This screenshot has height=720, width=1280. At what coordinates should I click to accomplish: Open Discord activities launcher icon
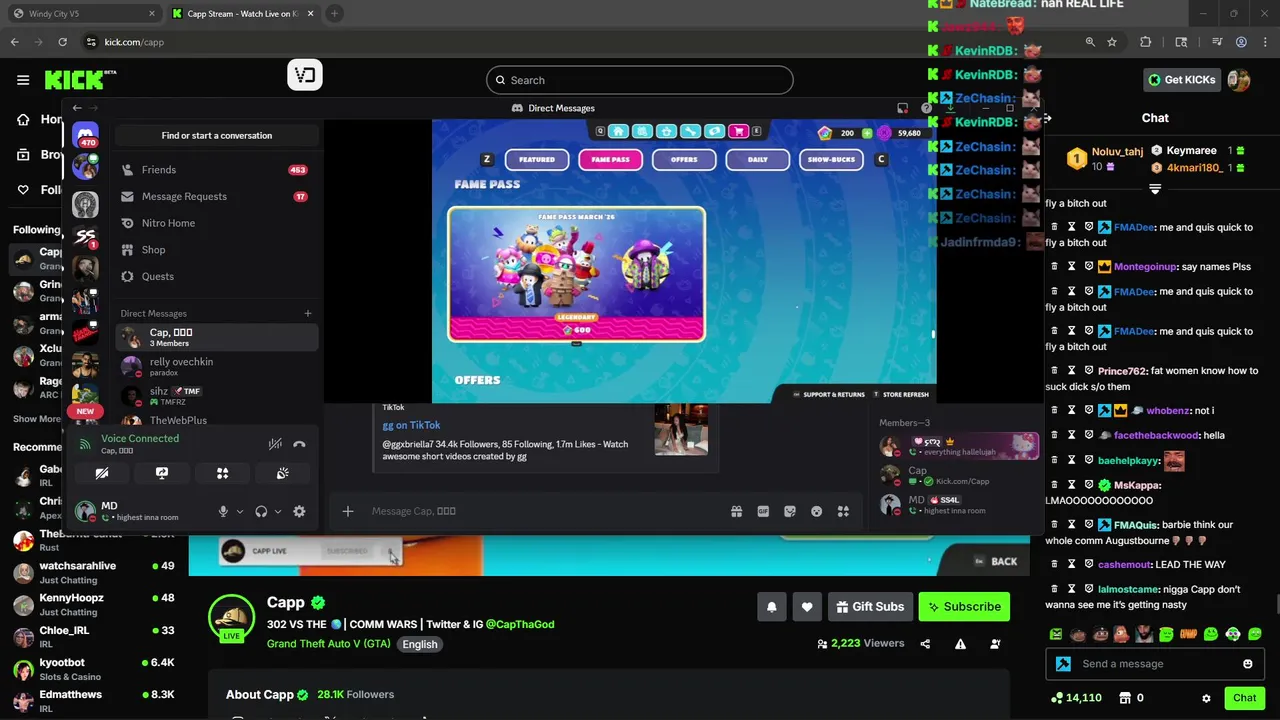point(222,473)
